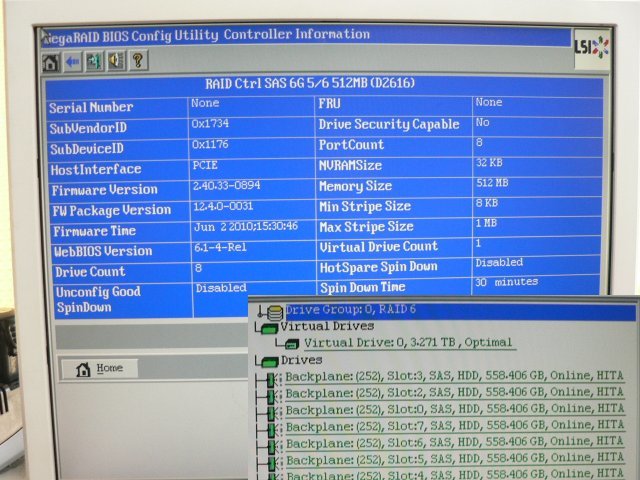
Task: Click the drive icon for Slot:3
Action: (x=271, y=380)
